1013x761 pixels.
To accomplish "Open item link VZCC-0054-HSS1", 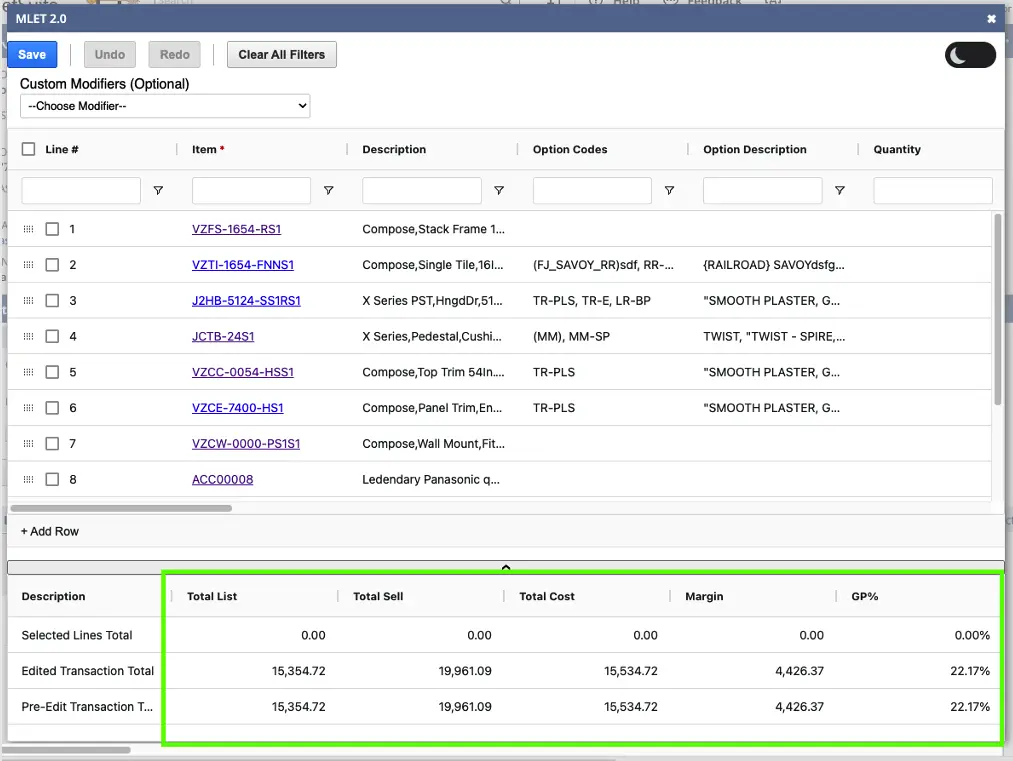I will pos(243,372).
